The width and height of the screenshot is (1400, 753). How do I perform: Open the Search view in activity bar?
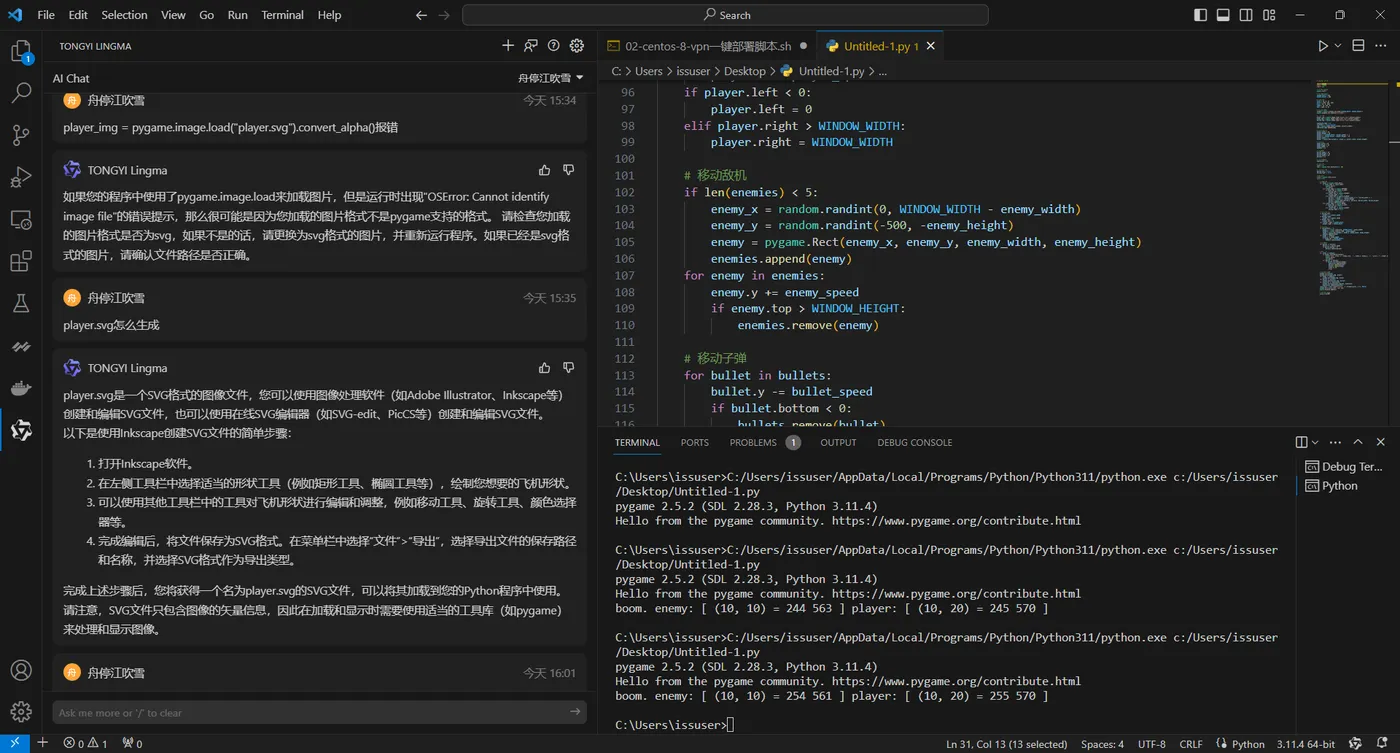tap(21, 93)
